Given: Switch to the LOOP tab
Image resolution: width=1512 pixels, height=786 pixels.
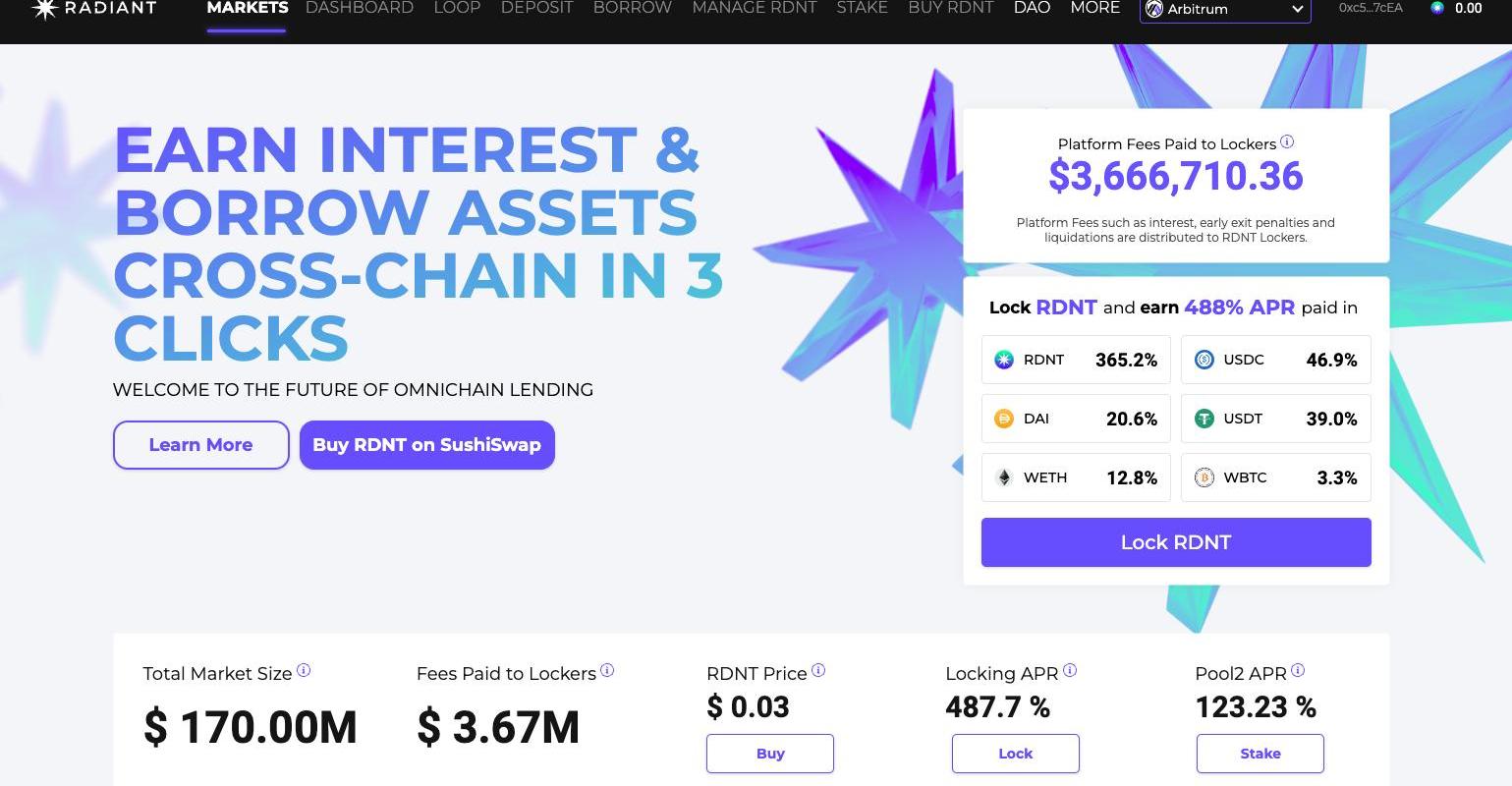Looking at the screenshot, I should [457, 8].
